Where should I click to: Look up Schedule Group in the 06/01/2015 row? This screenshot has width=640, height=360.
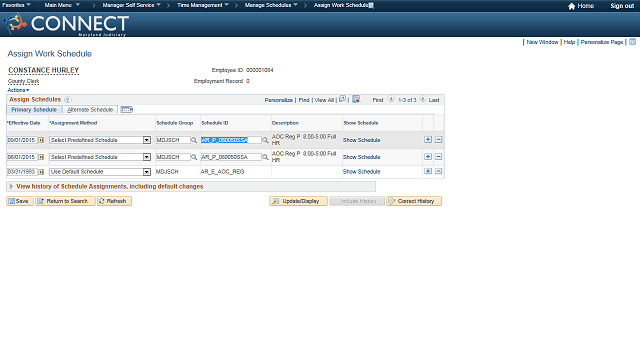pos(194,157)
